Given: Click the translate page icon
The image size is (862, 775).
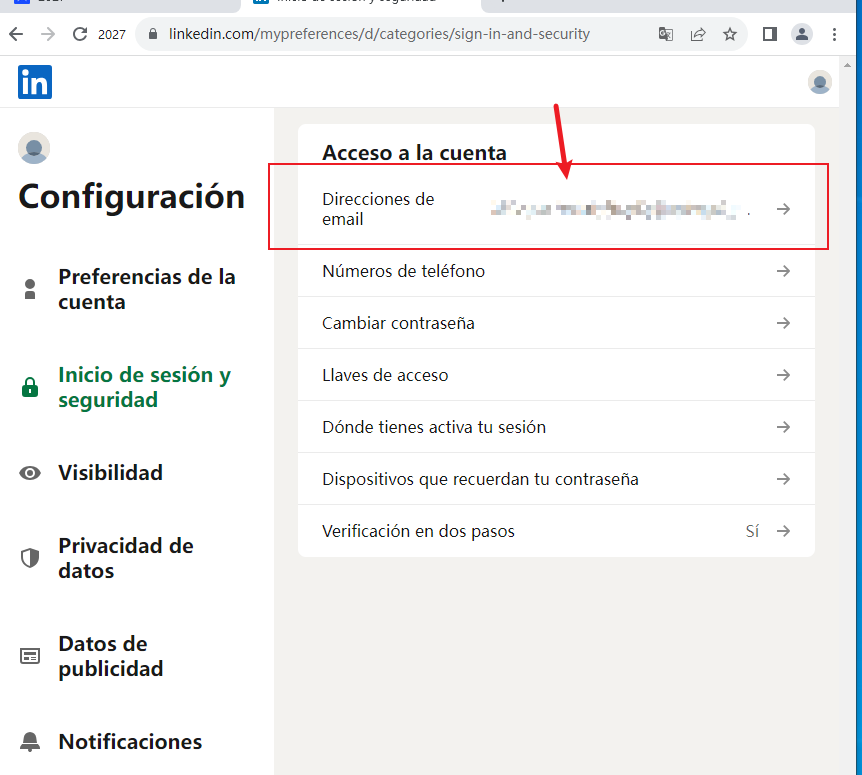Looking at the screenshot, I should (x=666, y=34).
